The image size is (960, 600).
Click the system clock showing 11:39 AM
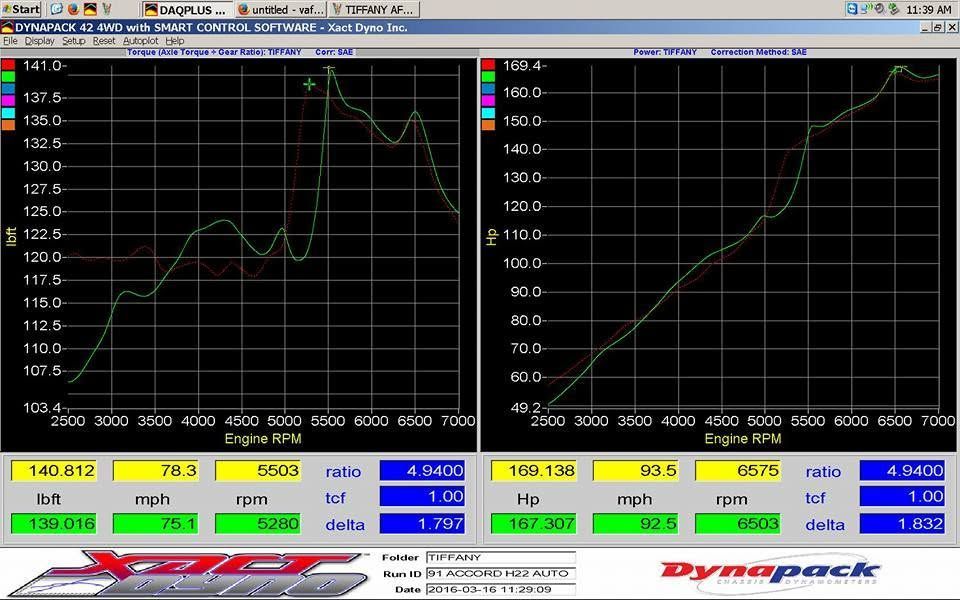(929, 10)
